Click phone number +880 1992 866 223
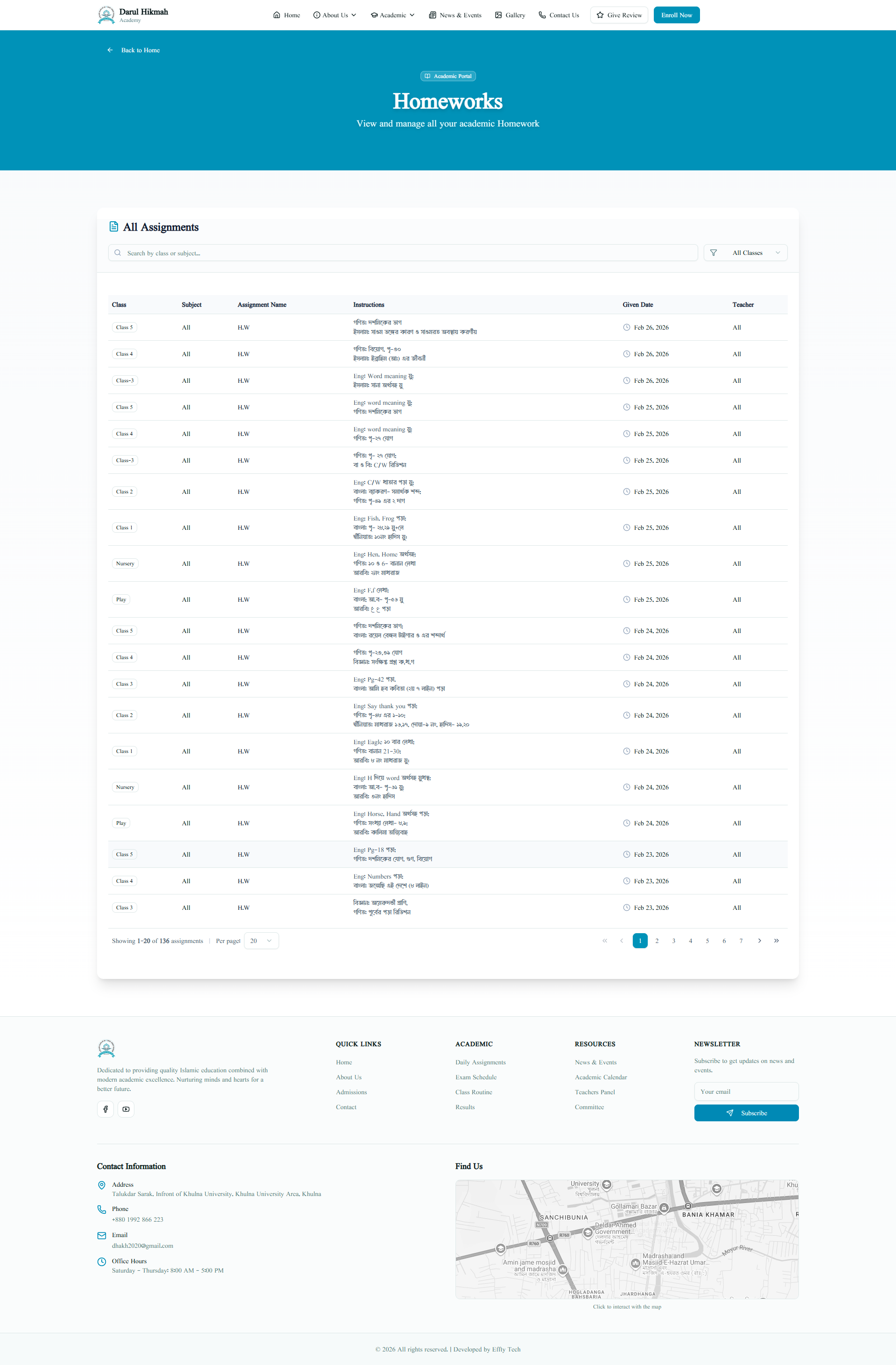The height and width of the screenshot is (1365, 896). point(138,1219)
